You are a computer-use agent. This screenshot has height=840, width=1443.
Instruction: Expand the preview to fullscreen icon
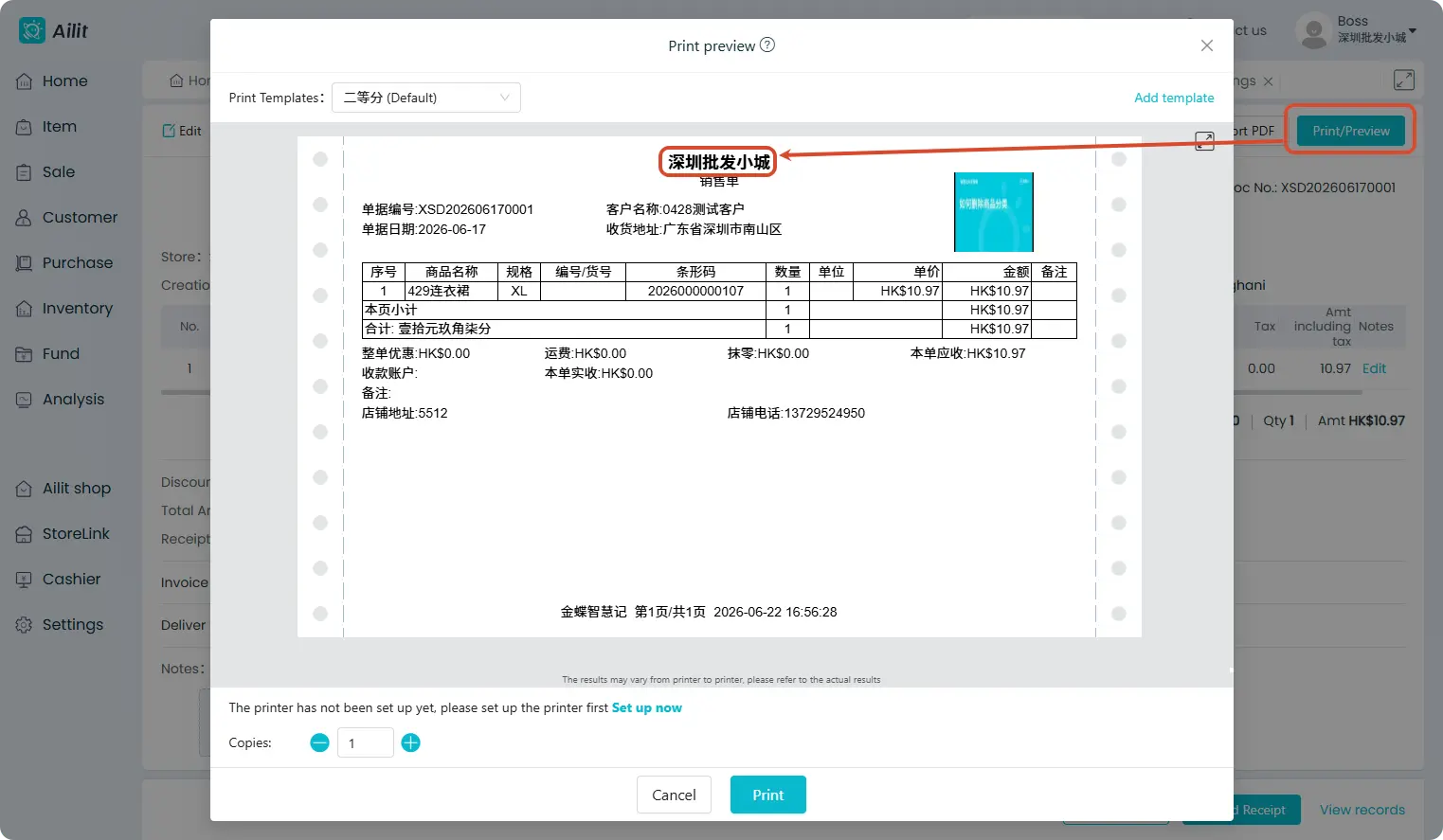pyautogui.click(x=1204, y=141)
